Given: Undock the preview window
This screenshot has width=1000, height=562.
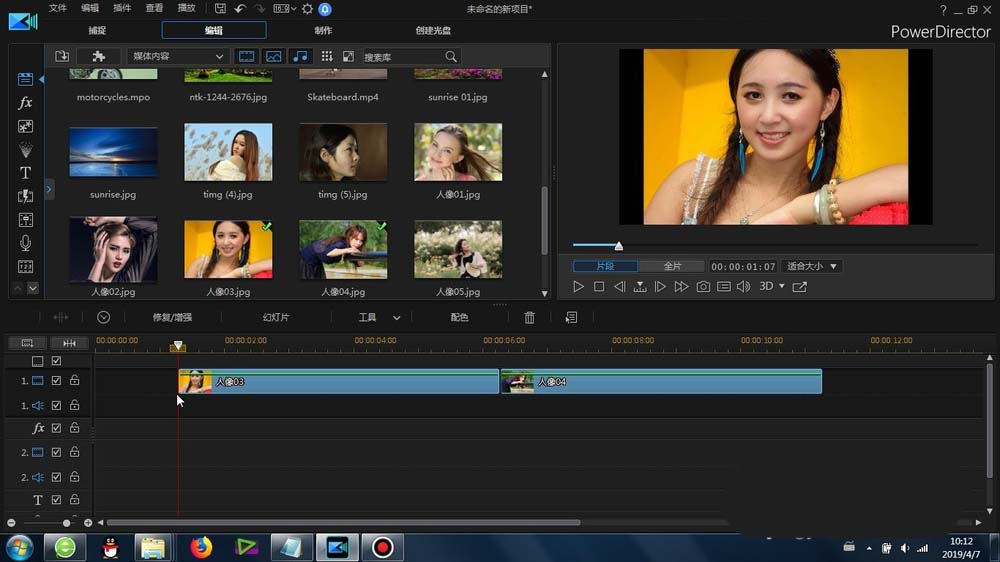Looking at the screenshot, I should 799,287.
